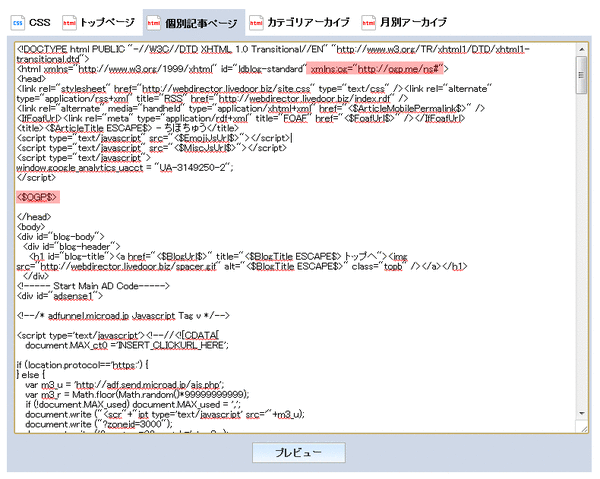
Task: Select the 個別記事ページ tab
Action: (x=194, y=23)
